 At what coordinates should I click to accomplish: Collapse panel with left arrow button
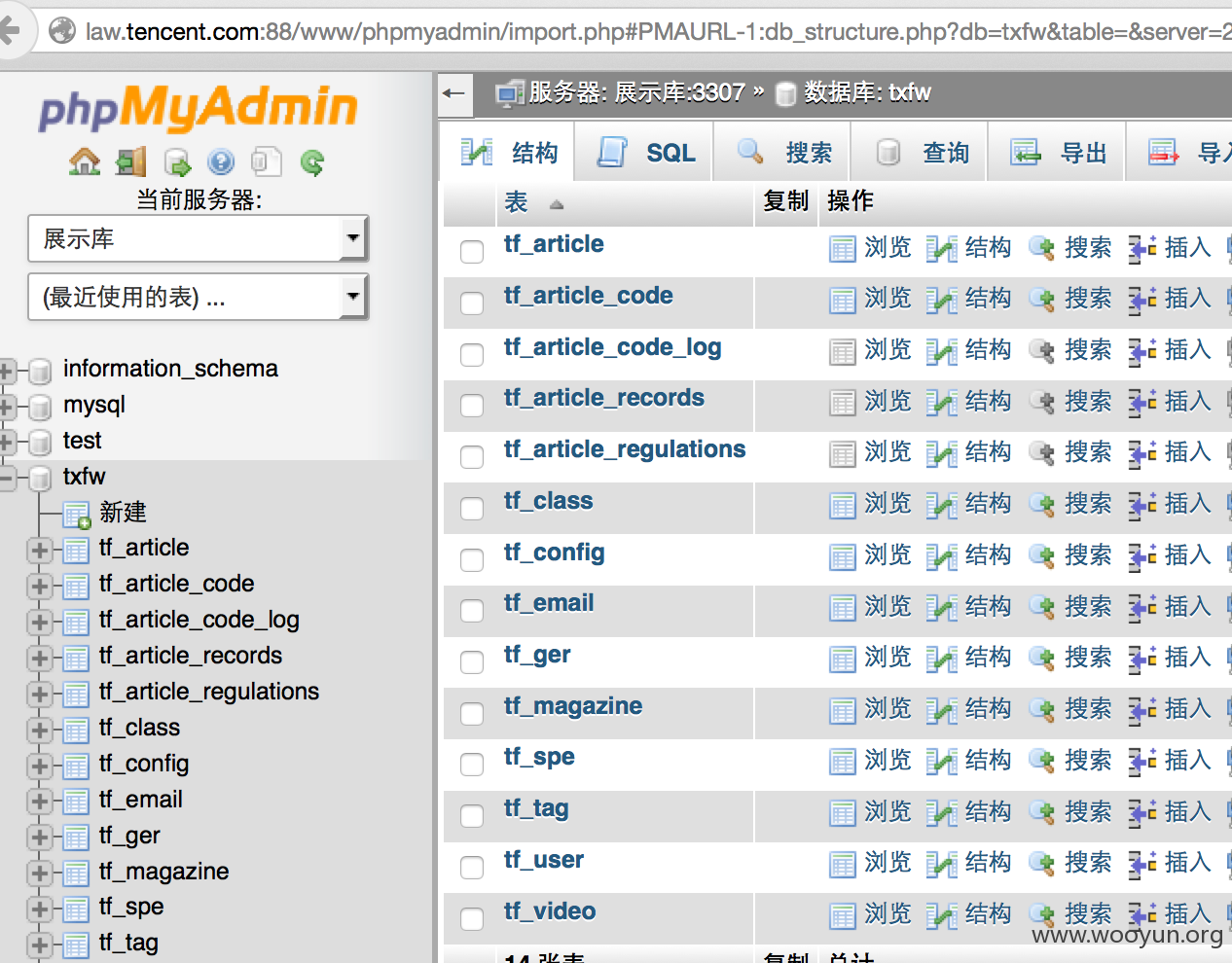[454, 93]
